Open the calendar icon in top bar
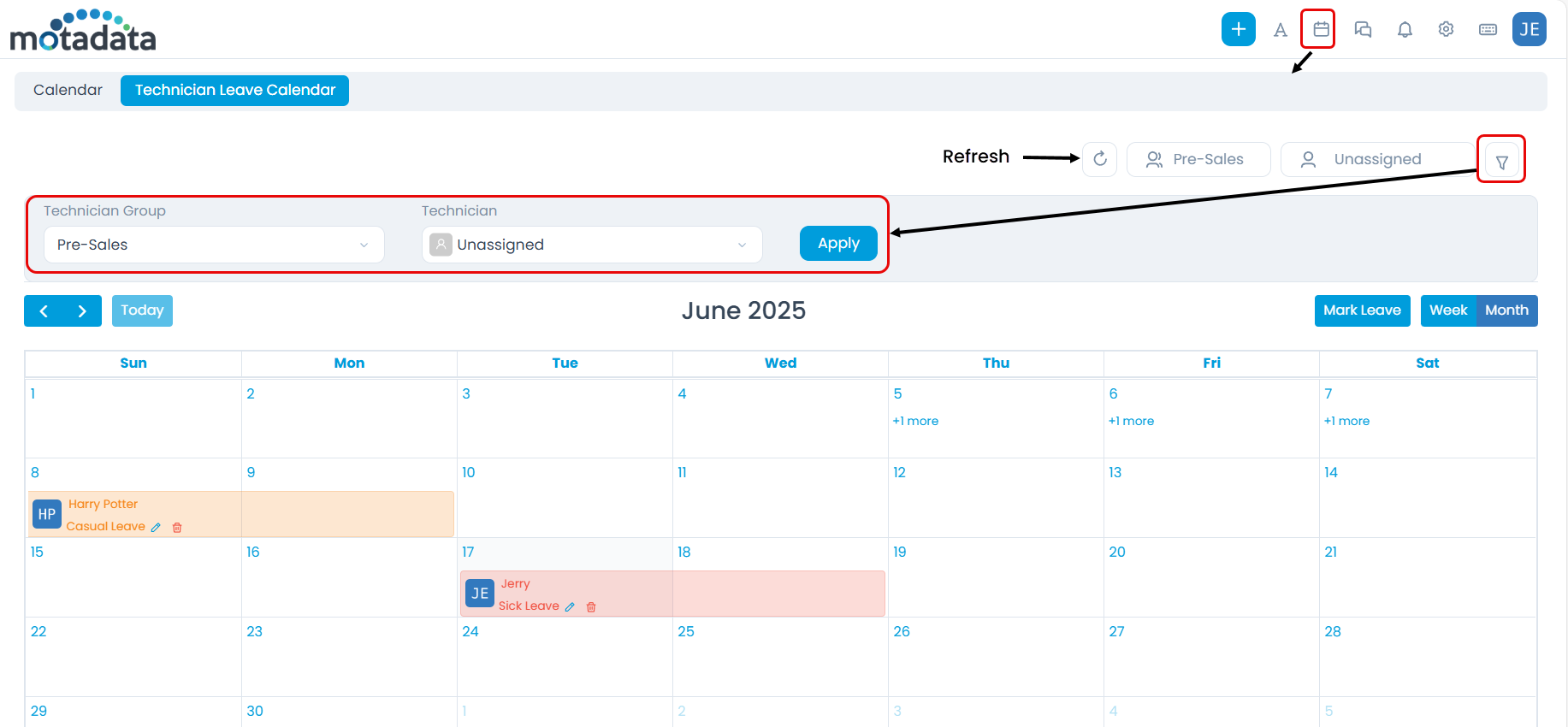Image resolution: width=1568 pixels, height=727 pixels. pos(1321,29)
